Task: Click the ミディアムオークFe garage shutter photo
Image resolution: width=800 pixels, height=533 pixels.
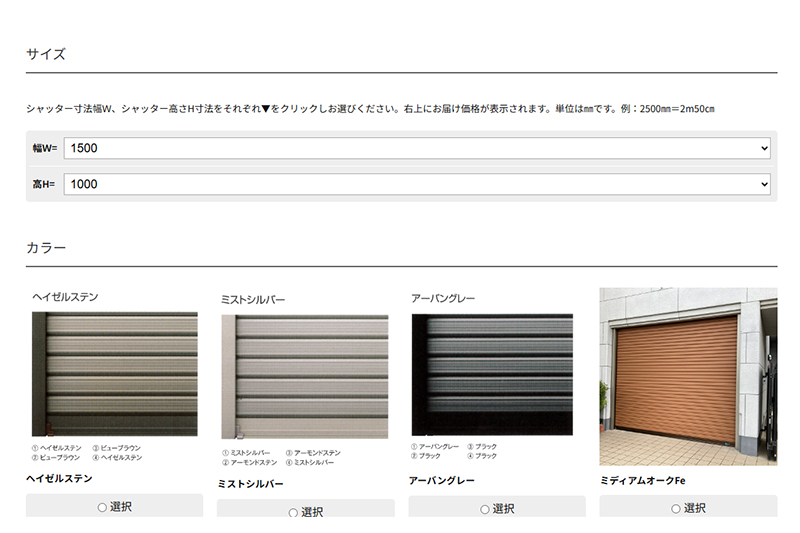Action: (688, 376)
